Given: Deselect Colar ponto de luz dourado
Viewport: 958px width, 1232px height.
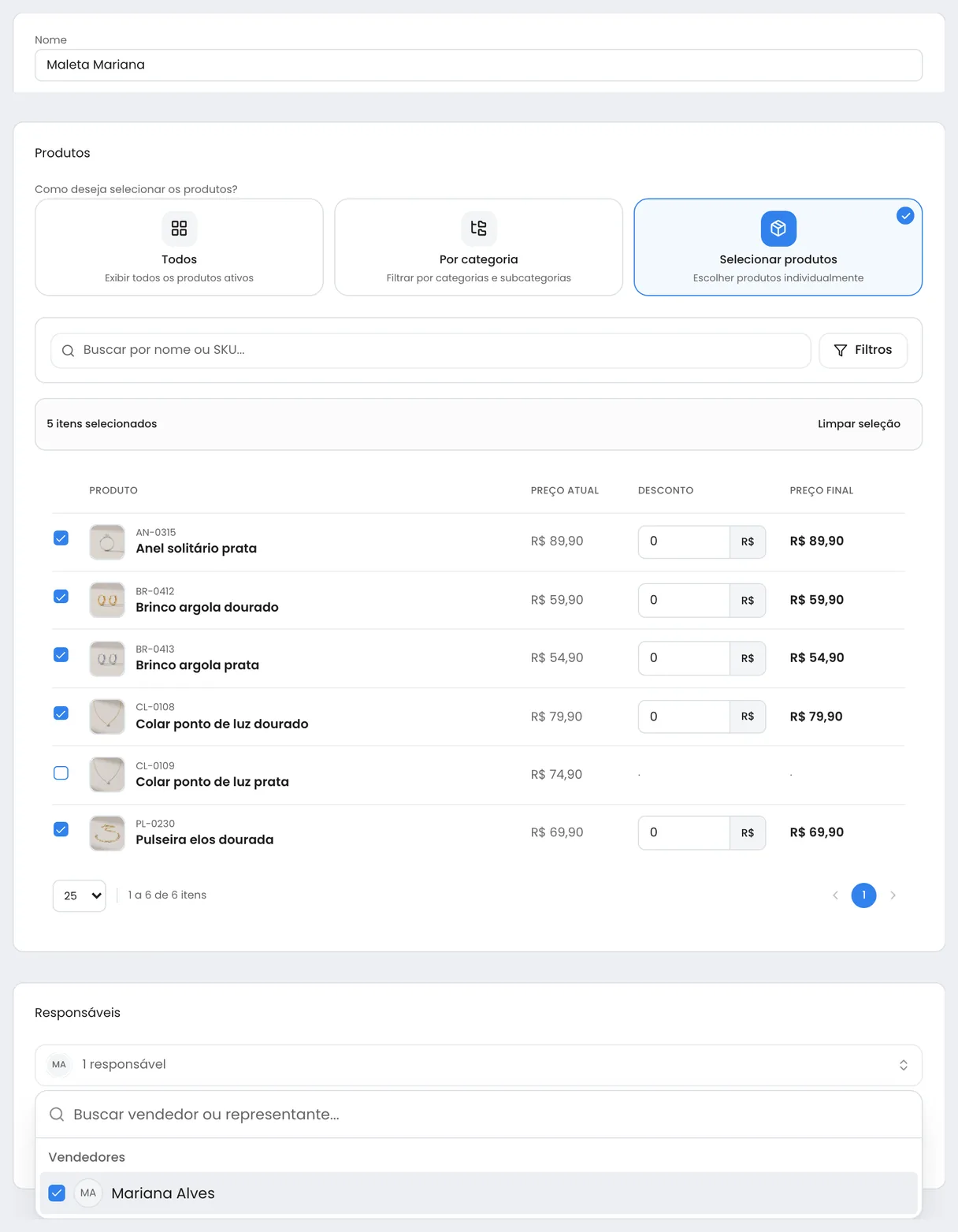Looking at the screenshot, I should (x=61, y=713).
